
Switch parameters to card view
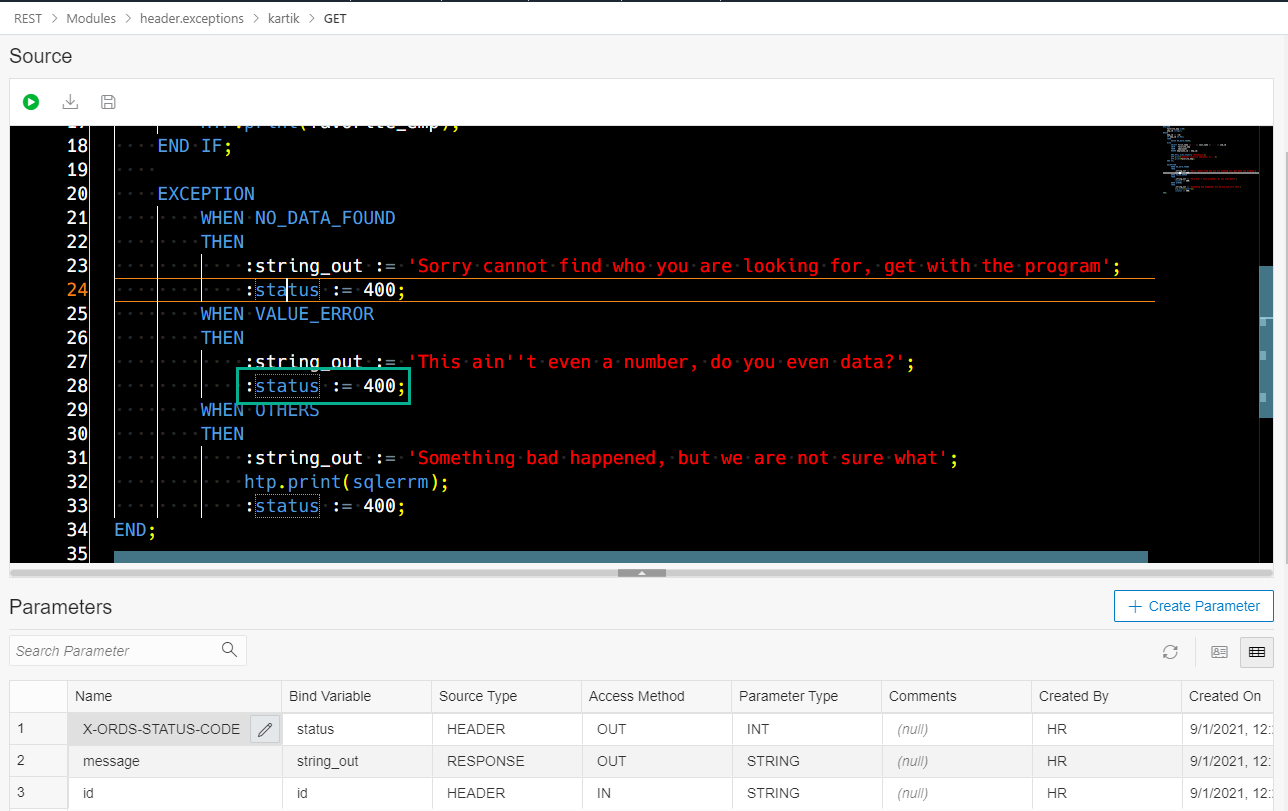(x=1219, y=652)
